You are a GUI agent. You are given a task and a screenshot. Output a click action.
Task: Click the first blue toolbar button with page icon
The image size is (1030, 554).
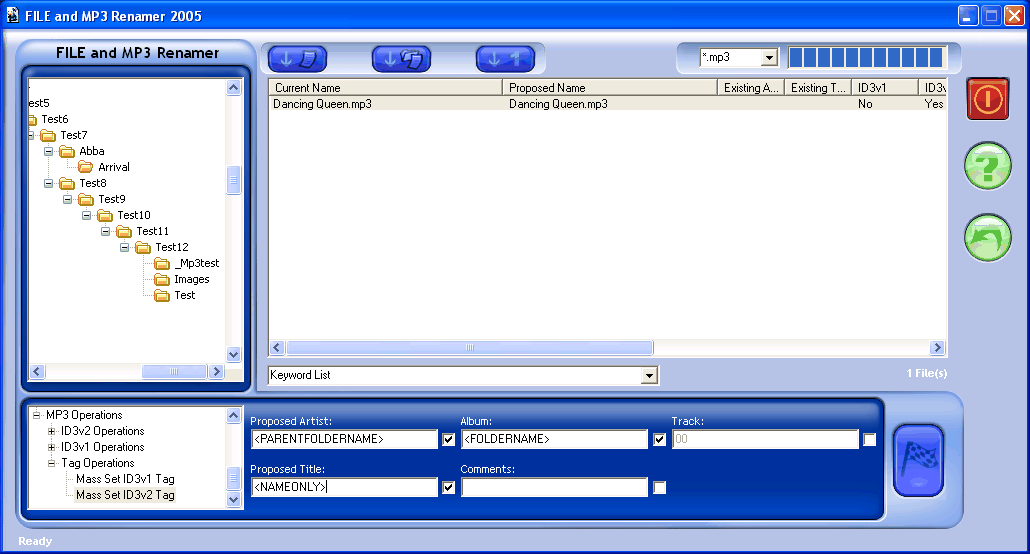pyautogui.click(x=297, y=59)
